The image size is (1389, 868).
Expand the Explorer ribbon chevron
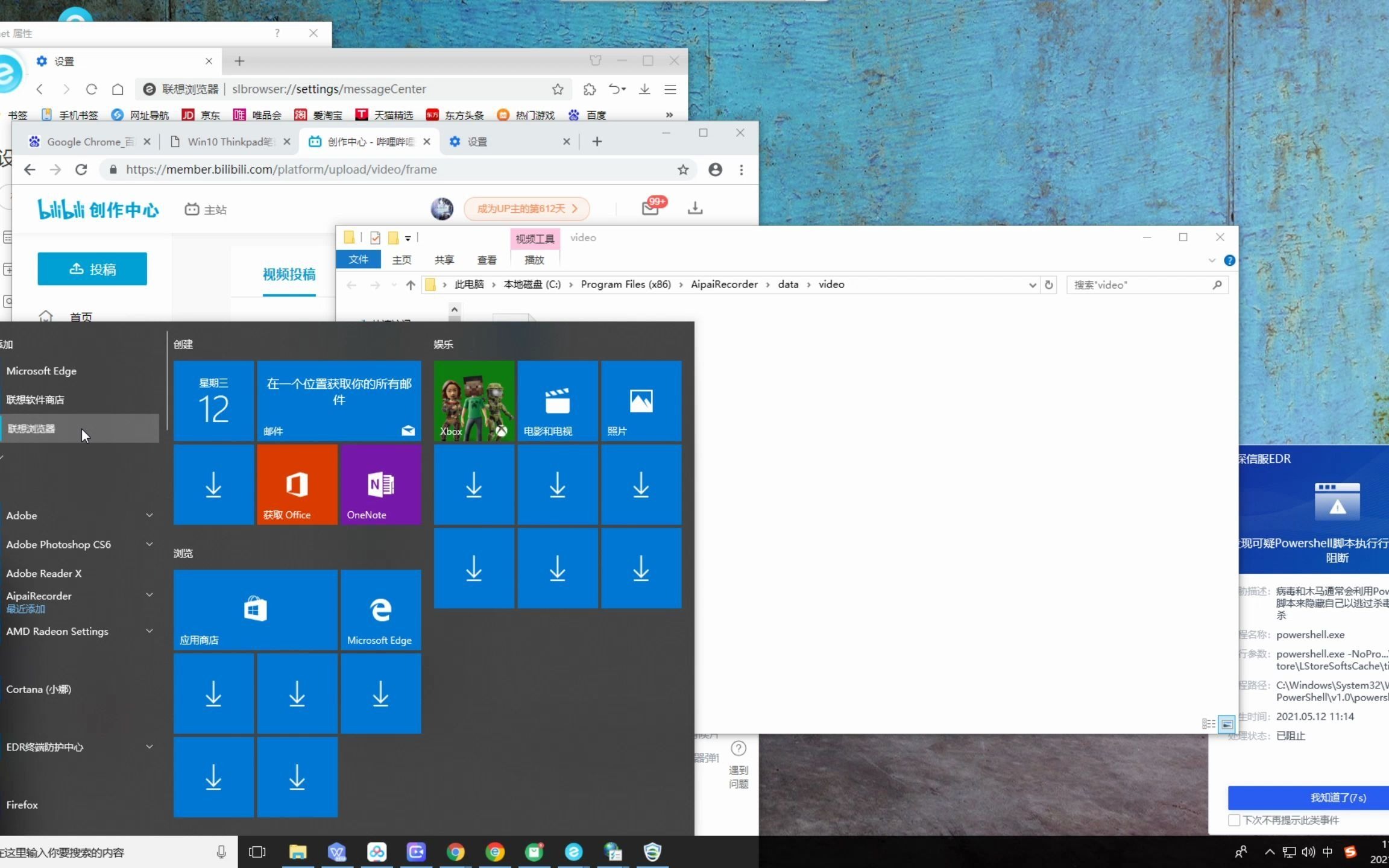coord(1212,260)
